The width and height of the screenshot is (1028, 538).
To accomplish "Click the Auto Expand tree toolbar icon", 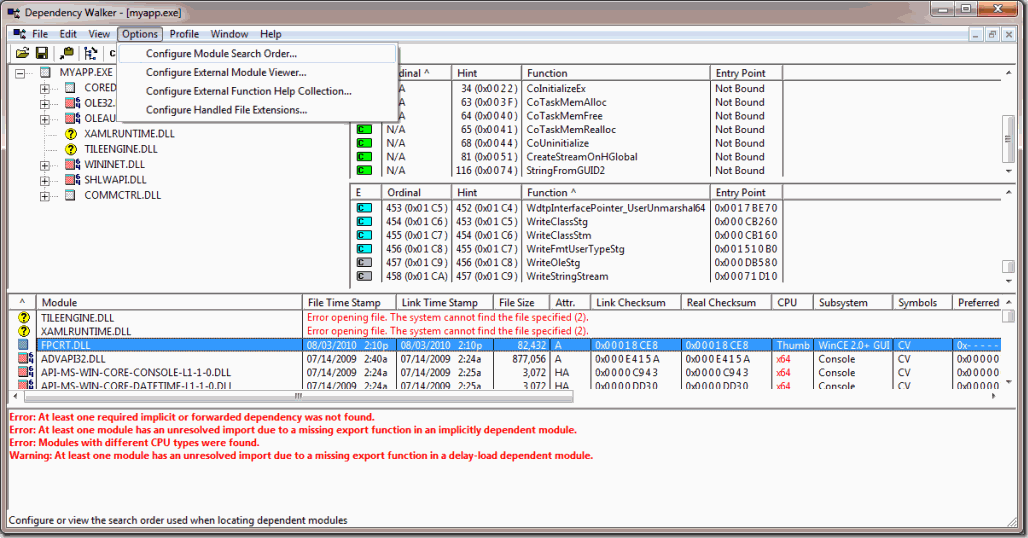I will pyautogui.click(x=90, y=53).
